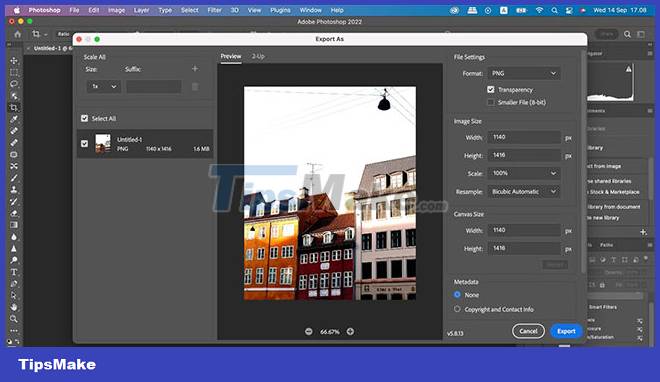Select the History Brush tool
This screenshot has height=382, width=660.
pos(14,202)
